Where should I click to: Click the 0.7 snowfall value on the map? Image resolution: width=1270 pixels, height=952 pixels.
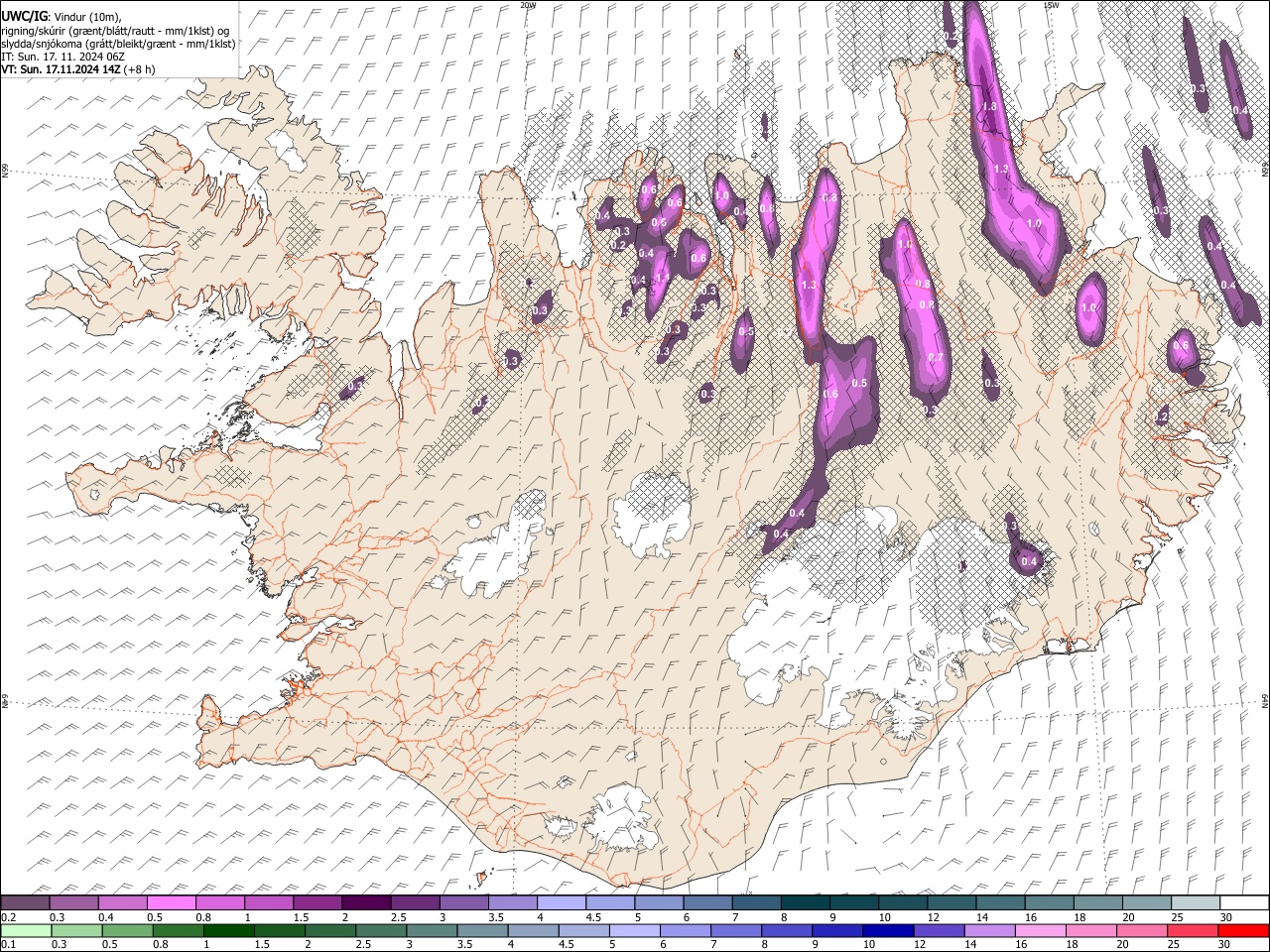coord(935,358)
